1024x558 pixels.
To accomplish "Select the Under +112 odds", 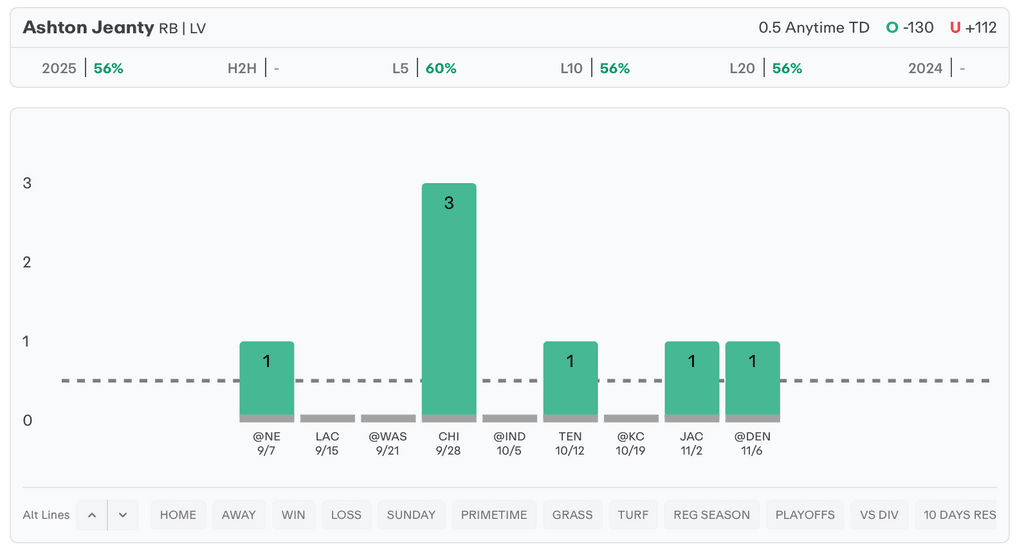I will [x=973, y=28].
